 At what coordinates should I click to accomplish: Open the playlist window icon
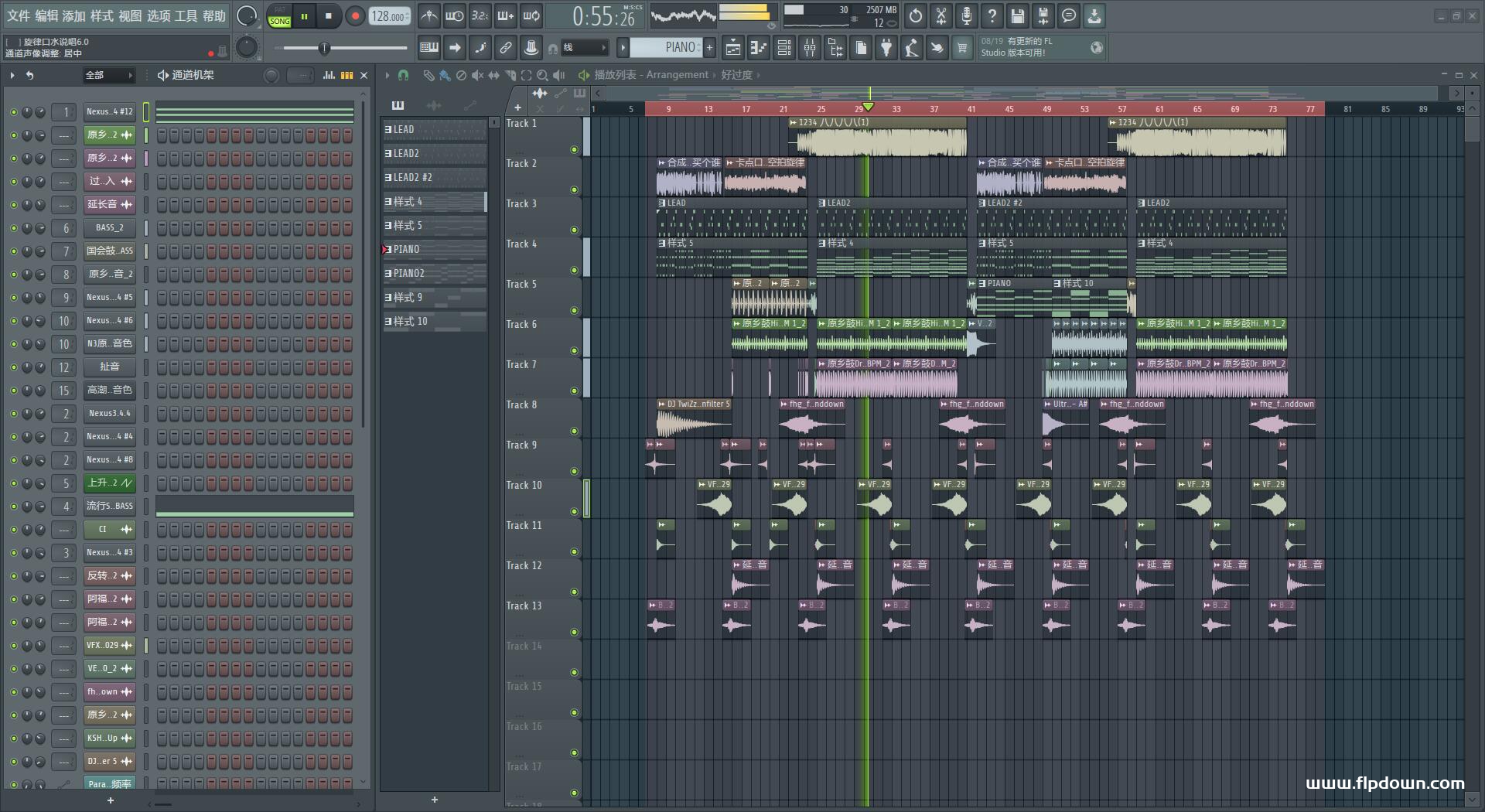tap(732, 48)
